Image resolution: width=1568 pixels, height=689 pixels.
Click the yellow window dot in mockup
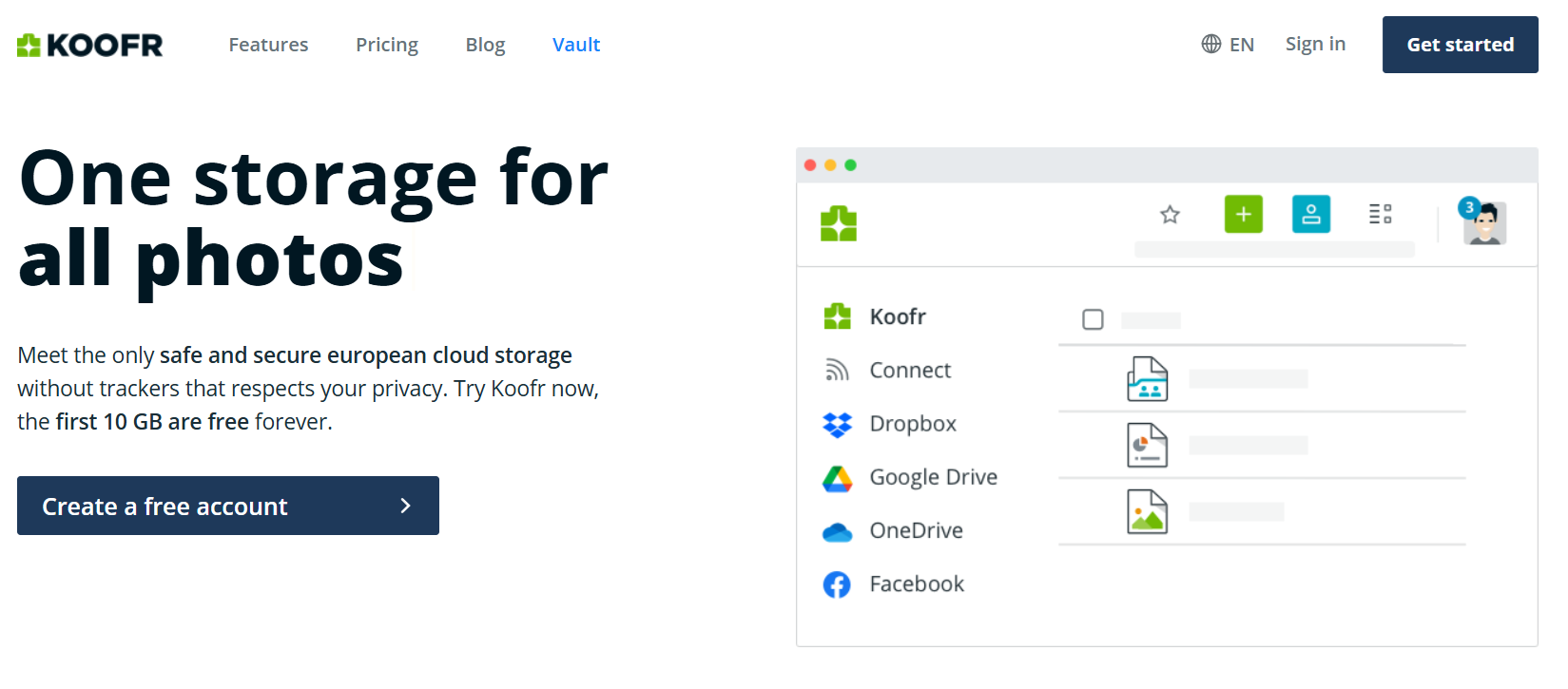point(830,165)
